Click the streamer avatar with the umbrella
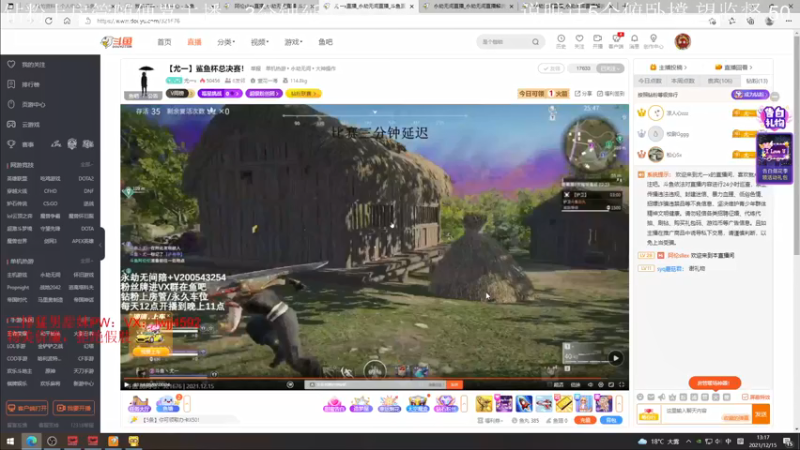800x450 pixels. click(x=144, y=80)
